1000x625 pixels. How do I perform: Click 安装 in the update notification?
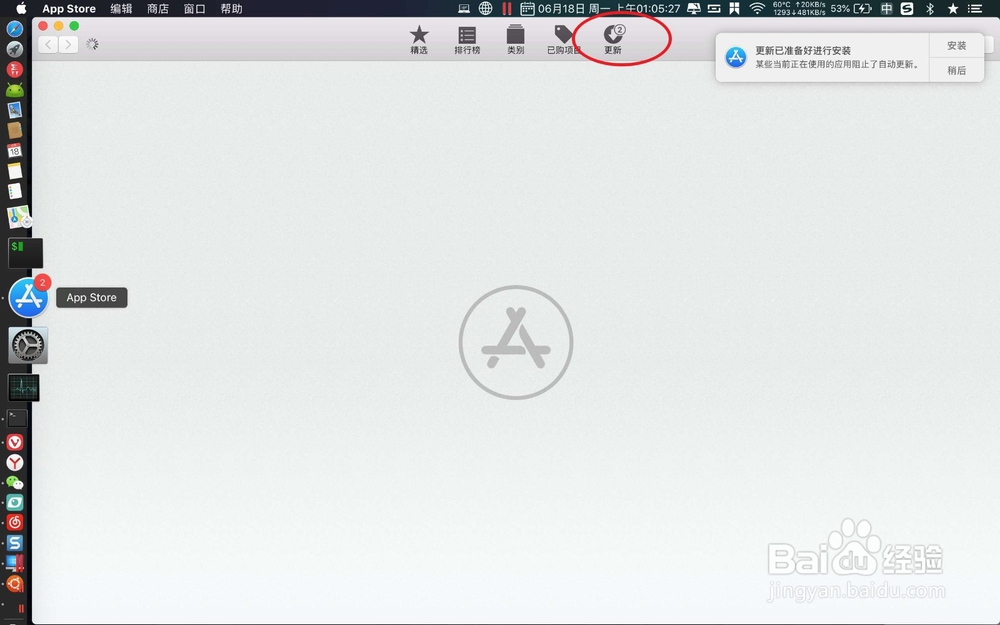(956, 45)
